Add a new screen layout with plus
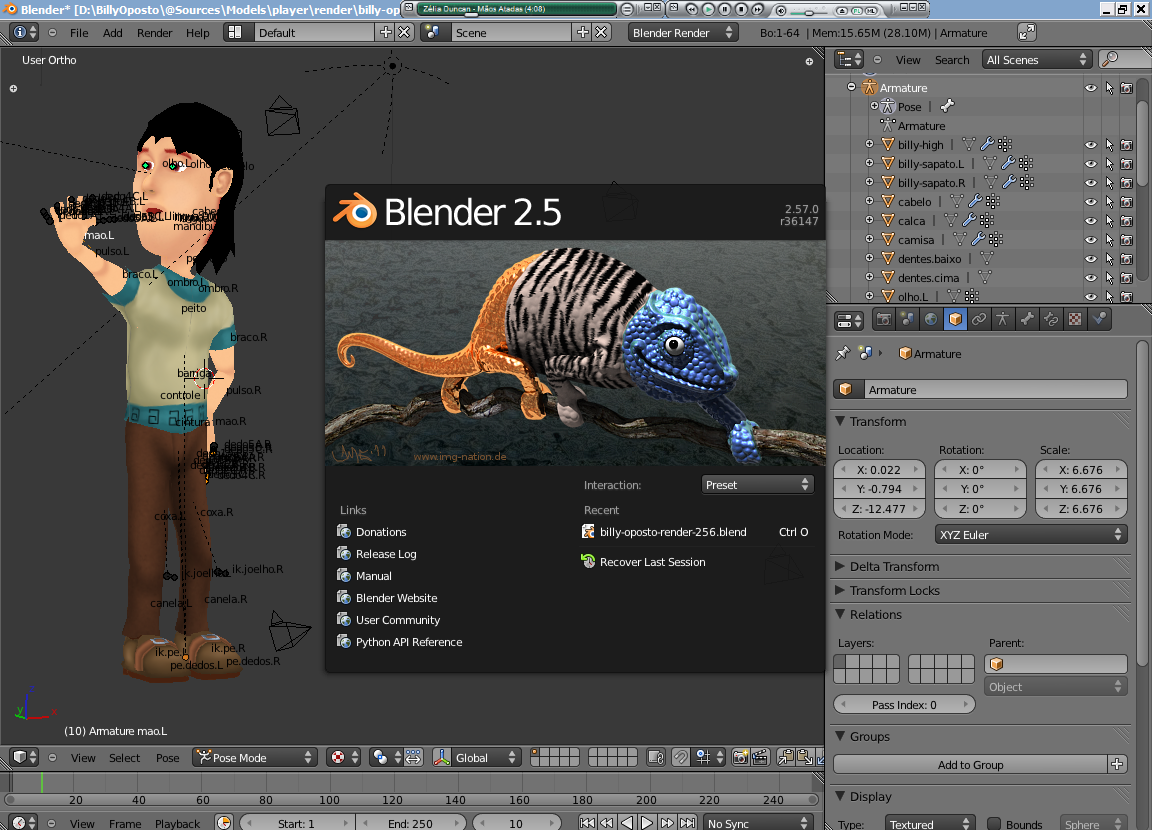This screenshot has height=830, width=1152. click(386, 32)
